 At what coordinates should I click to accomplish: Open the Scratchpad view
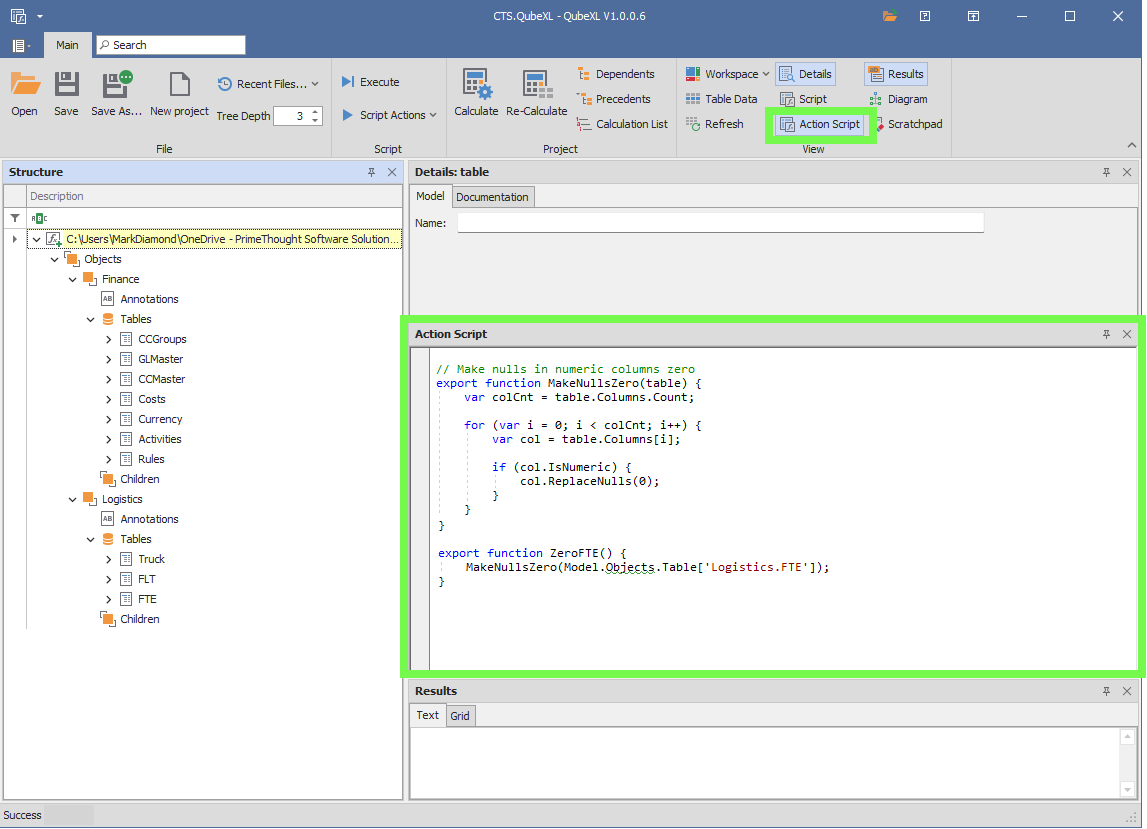click(x=906, y=124)
